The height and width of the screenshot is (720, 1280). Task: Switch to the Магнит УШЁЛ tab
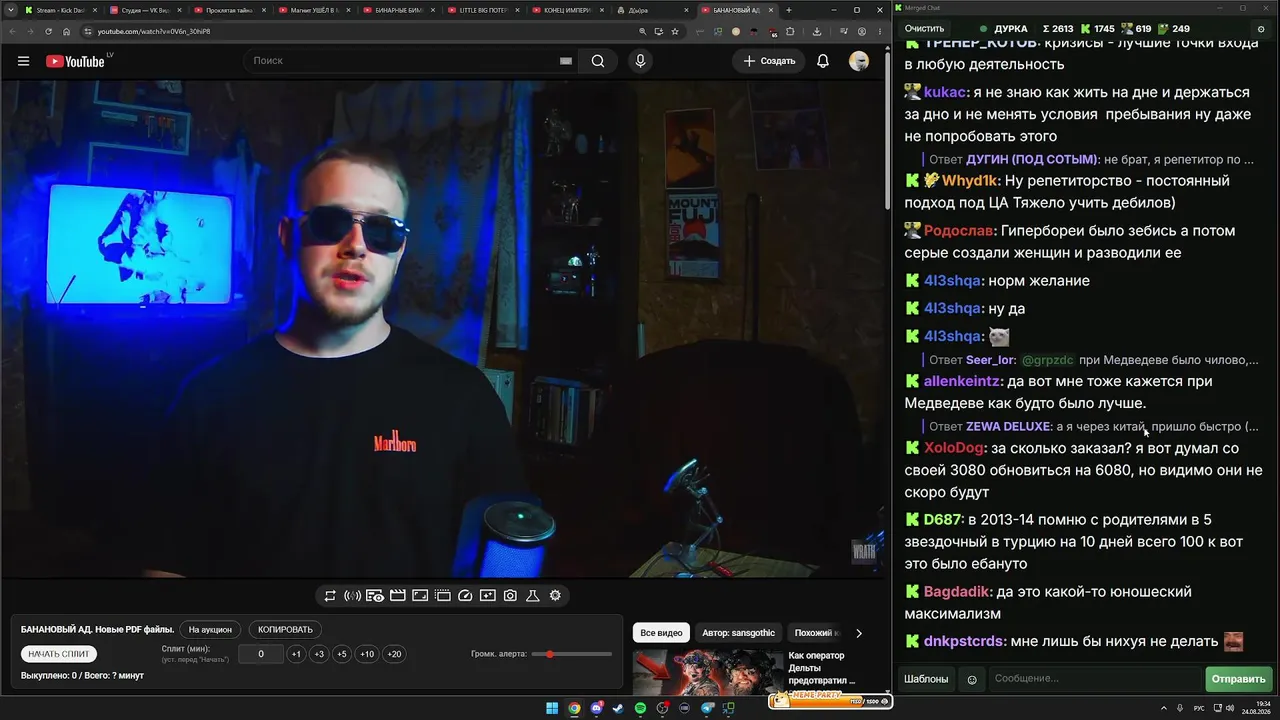pyautogui.click(x=315, y=10)
